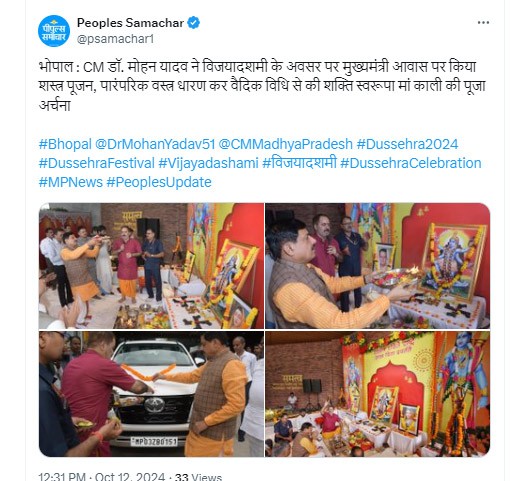Screen dimensions: 510x481
Task: Open top-right photo of aarti before Kali portrait
Action: pos(378,266)
